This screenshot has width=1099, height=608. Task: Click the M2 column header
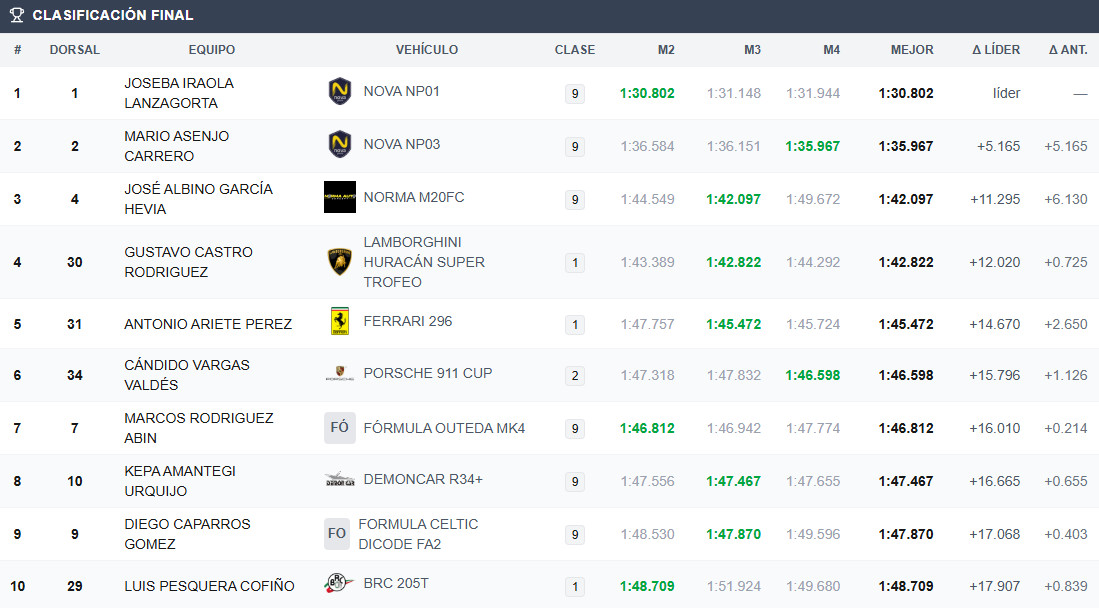point(666,50)
